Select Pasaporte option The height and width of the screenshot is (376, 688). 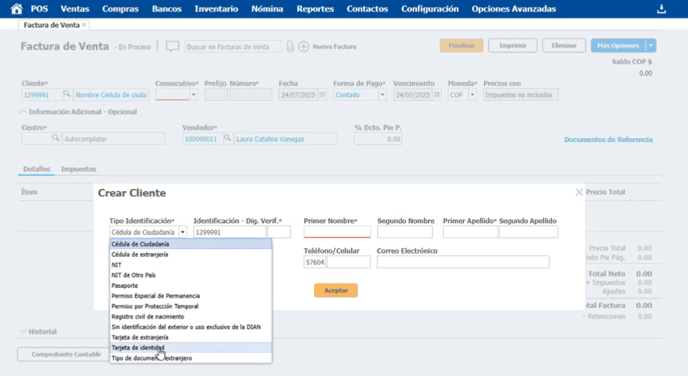(190, 286)
